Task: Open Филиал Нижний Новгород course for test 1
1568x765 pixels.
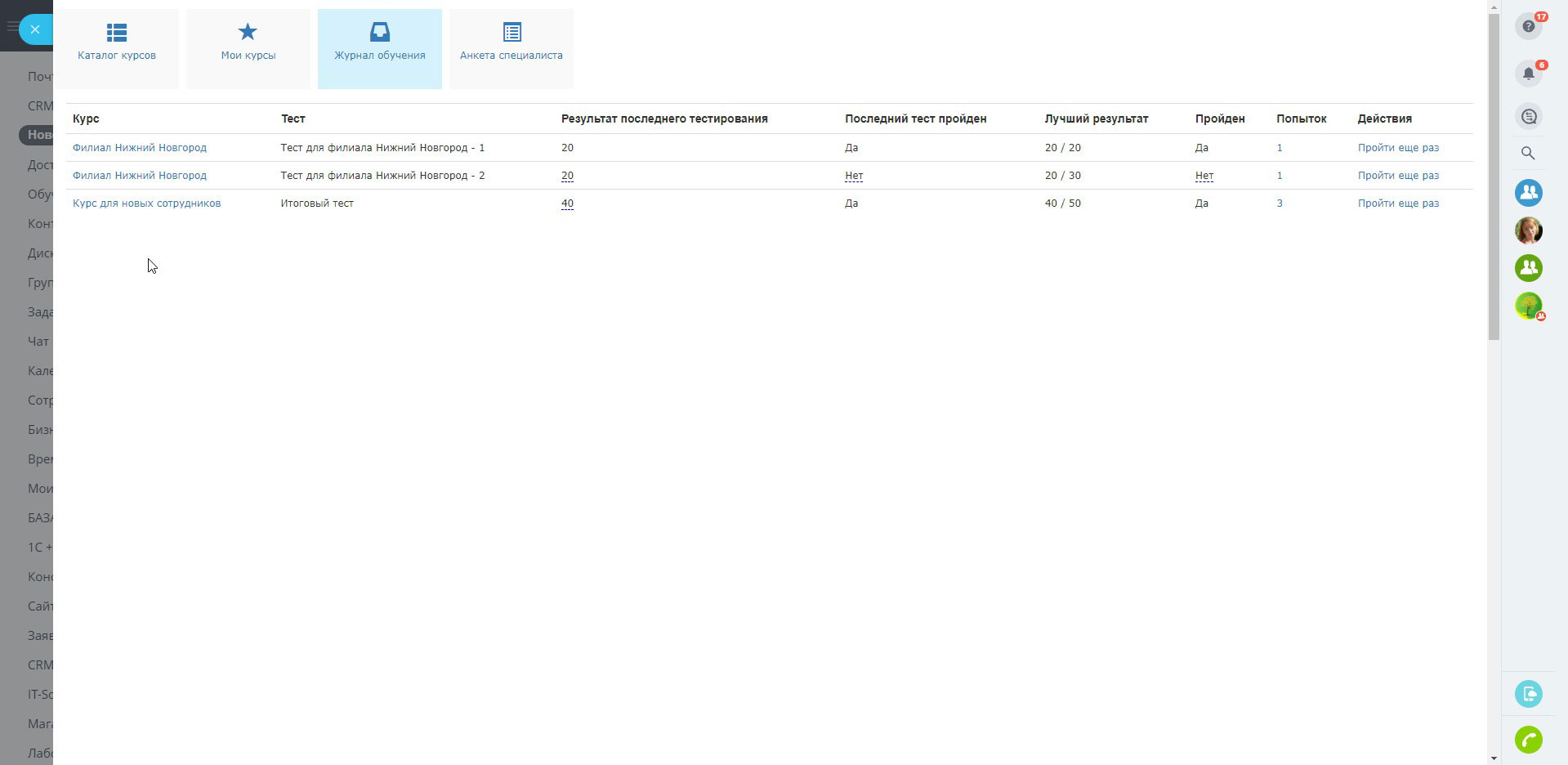Action: click(x=140, y=148)
